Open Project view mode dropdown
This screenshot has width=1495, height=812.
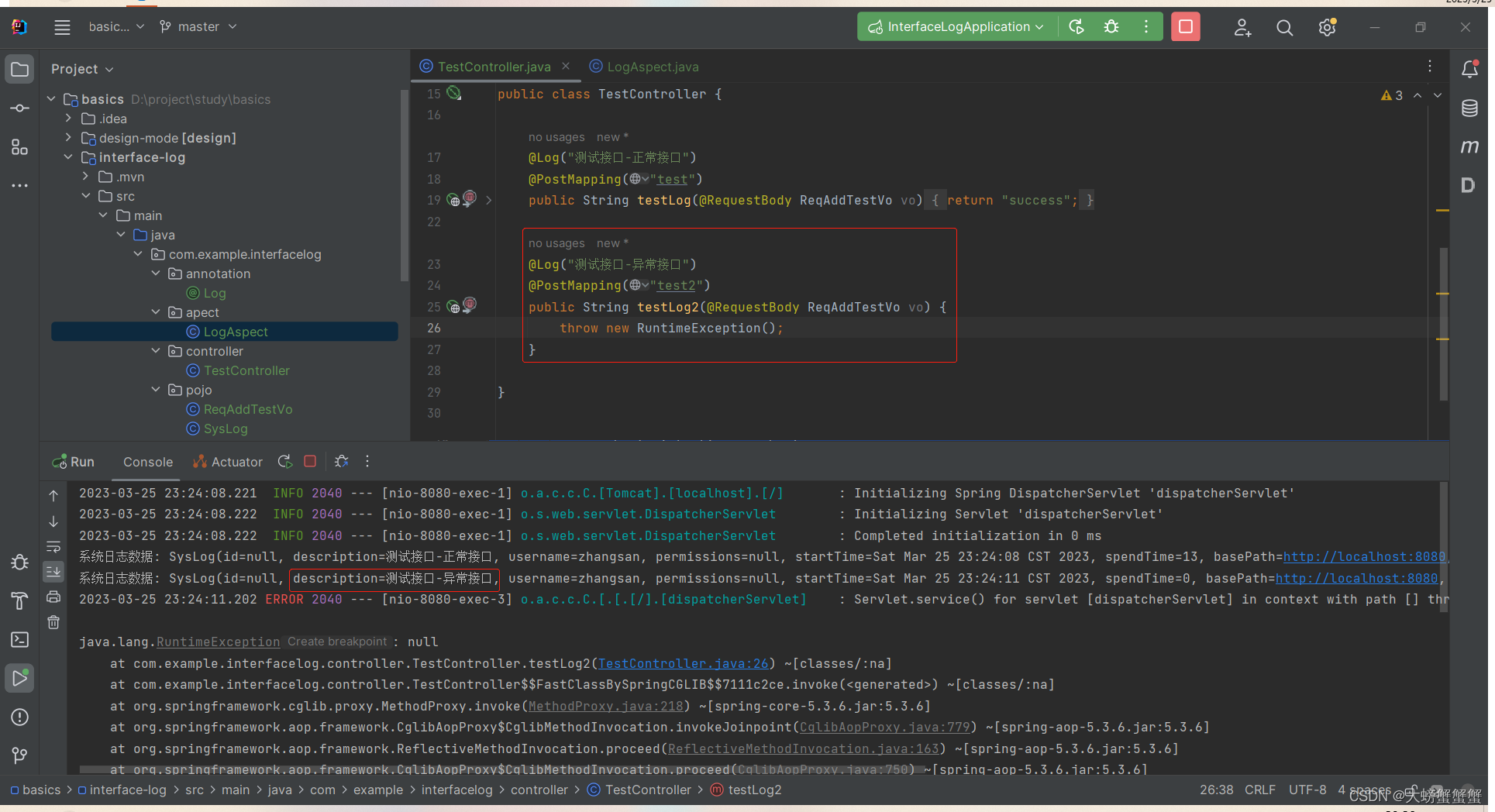pyautogui.click(x=82, y=69)
